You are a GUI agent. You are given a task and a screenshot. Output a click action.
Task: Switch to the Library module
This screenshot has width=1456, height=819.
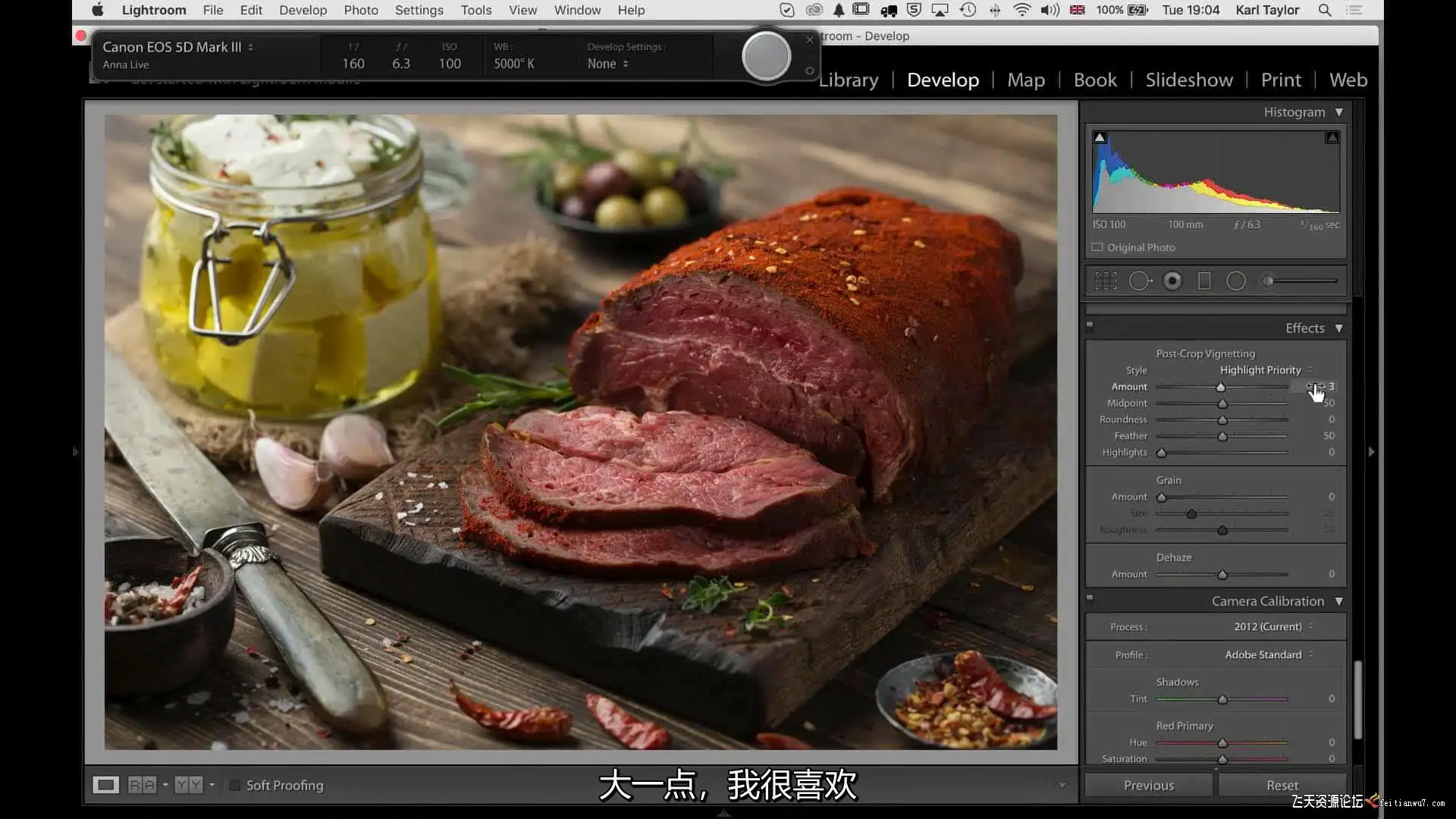(849, 80)
